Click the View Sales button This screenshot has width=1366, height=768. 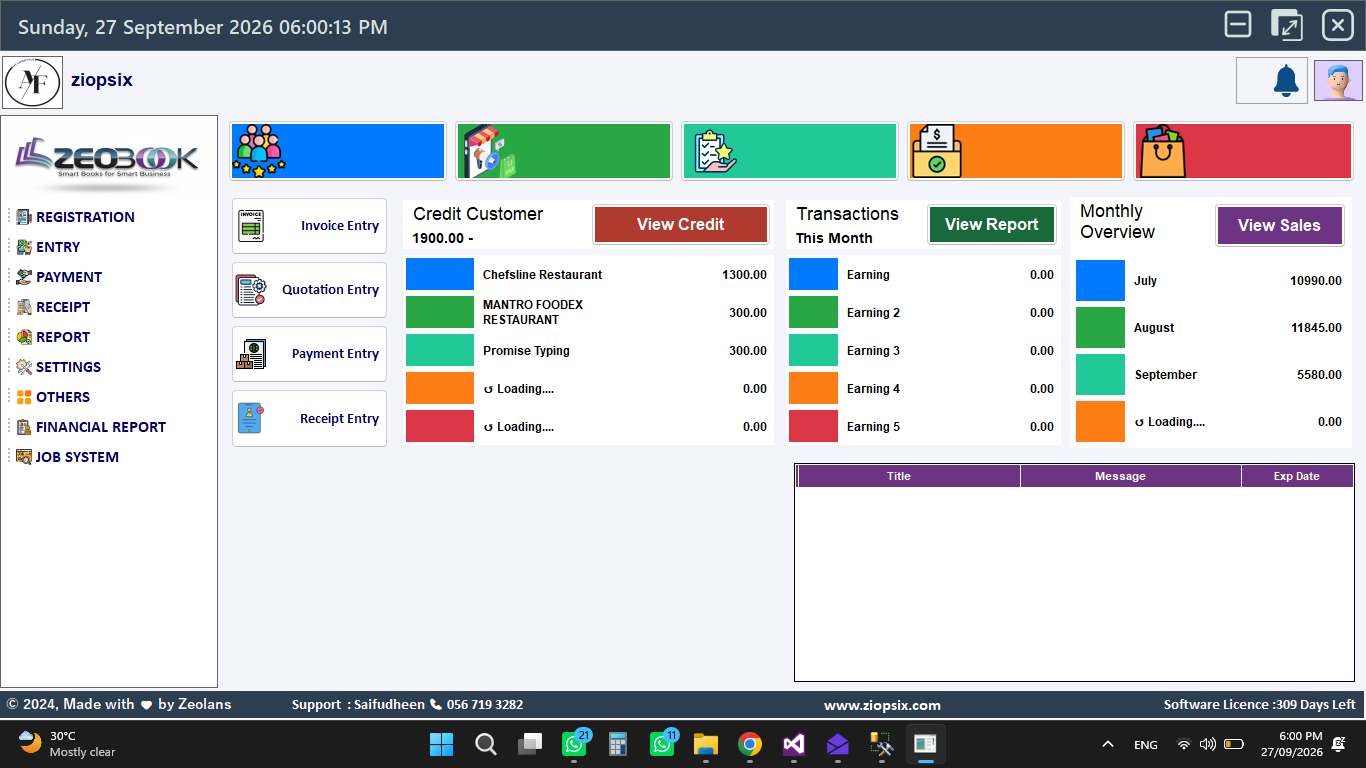(x=1279, y=226)
